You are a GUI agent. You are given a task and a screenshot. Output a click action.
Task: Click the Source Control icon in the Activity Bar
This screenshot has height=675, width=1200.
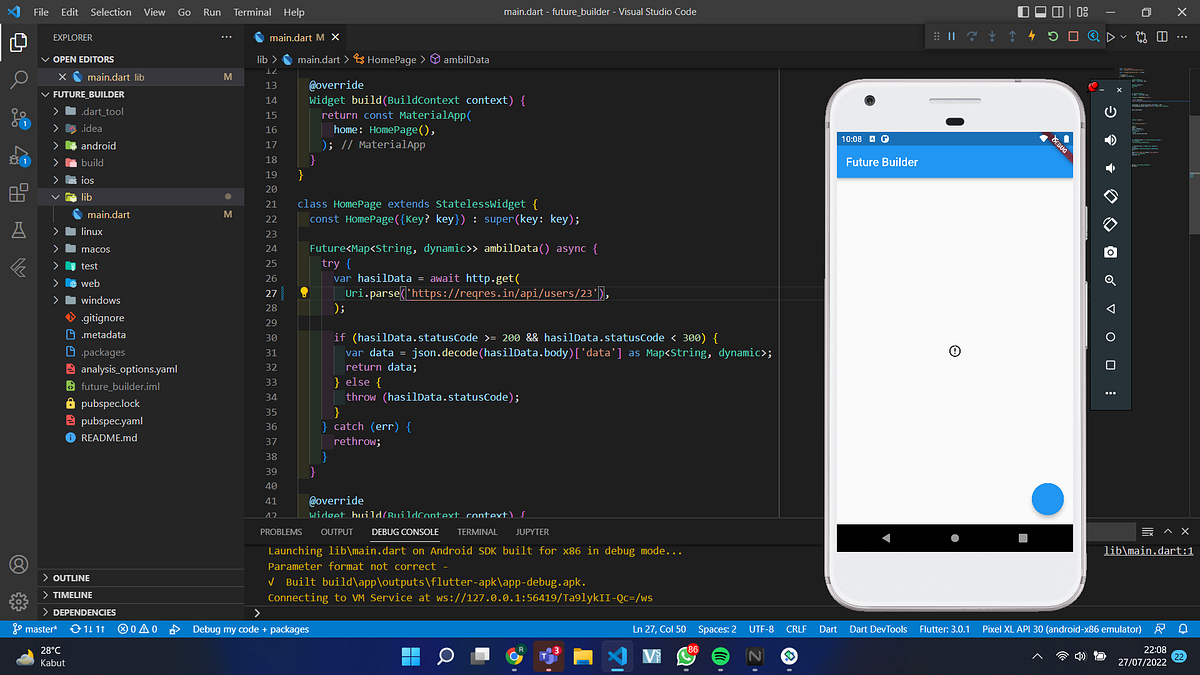[x=19, y=118]
